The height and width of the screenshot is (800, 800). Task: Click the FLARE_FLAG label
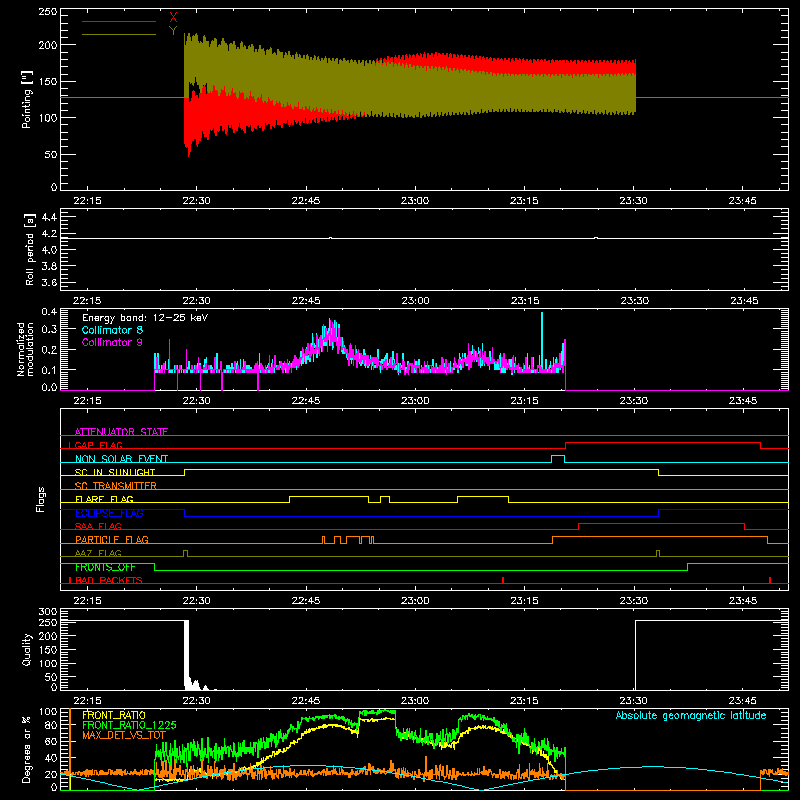[104, 499]
